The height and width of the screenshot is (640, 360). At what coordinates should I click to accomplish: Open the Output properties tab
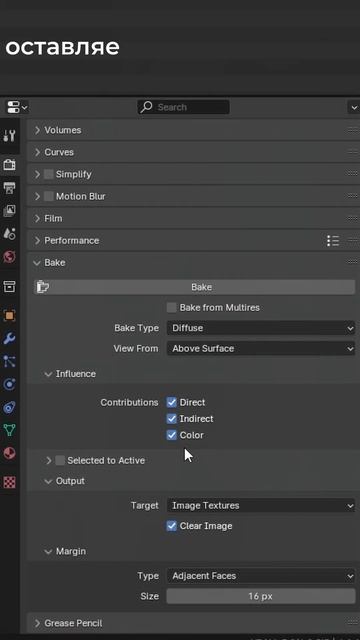click(9, 188)
